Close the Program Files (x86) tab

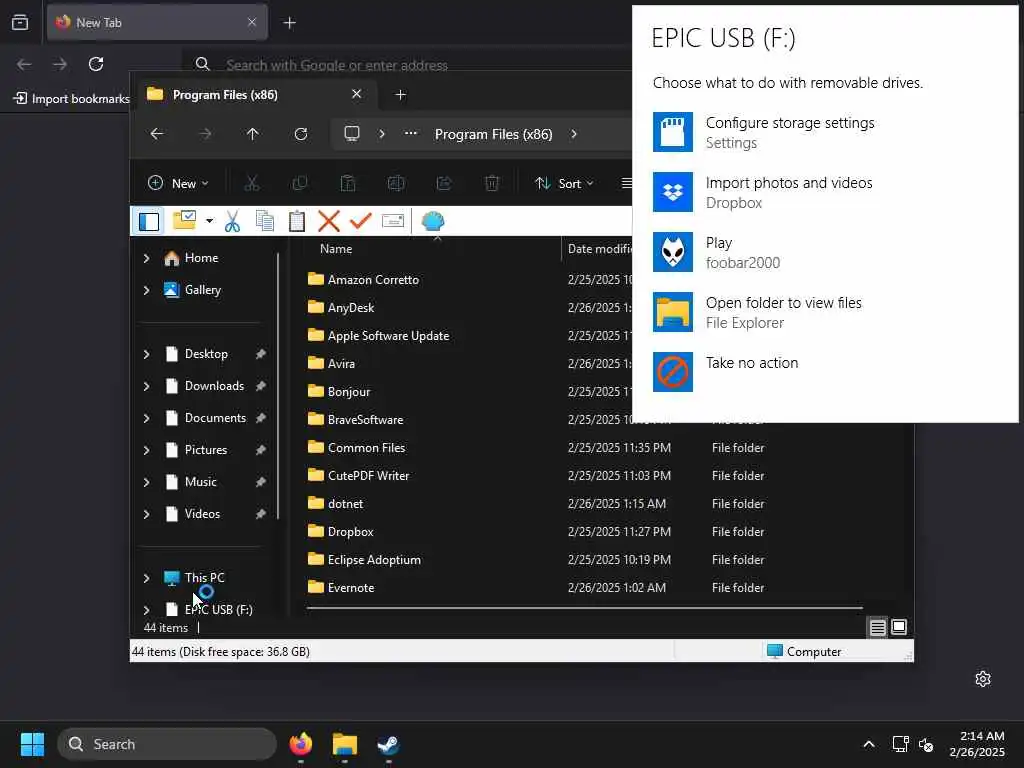(357, 94)
